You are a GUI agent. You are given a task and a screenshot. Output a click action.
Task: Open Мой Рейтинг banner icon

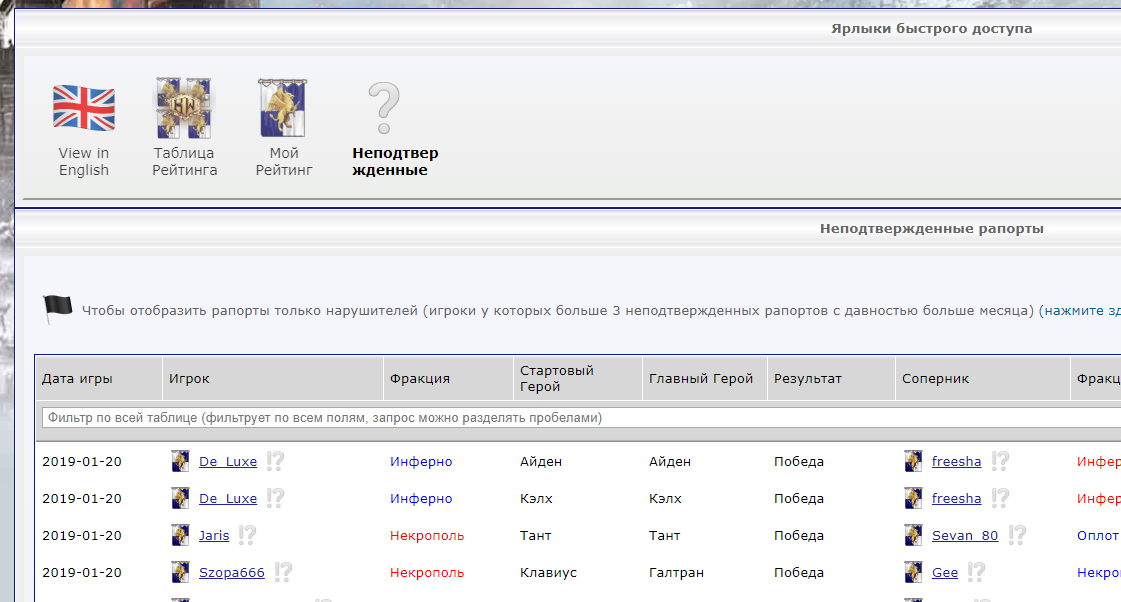pyautogui.click(x=283, y=108)
